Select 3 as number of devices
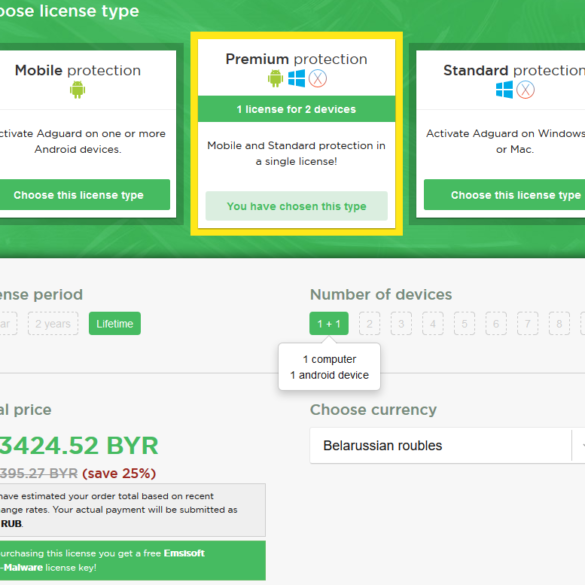This screenshot has height=585, width=585. [401, 323]
